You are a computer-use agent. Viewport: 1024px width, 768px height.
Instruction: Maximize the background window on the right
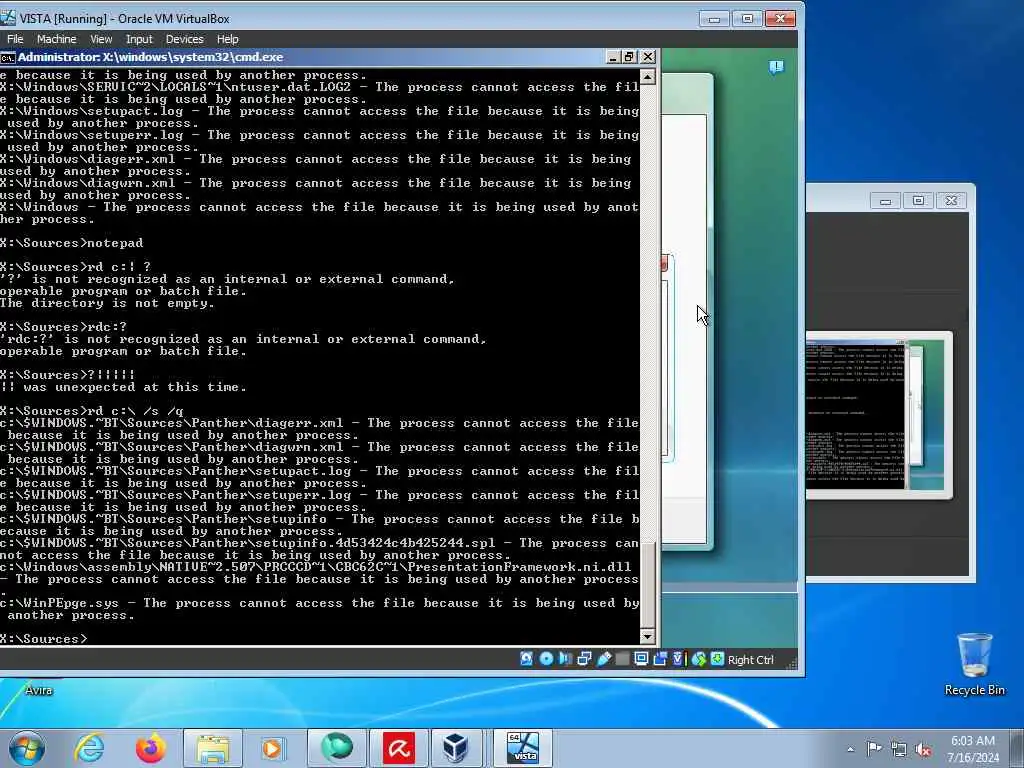[x=918, y=200]
